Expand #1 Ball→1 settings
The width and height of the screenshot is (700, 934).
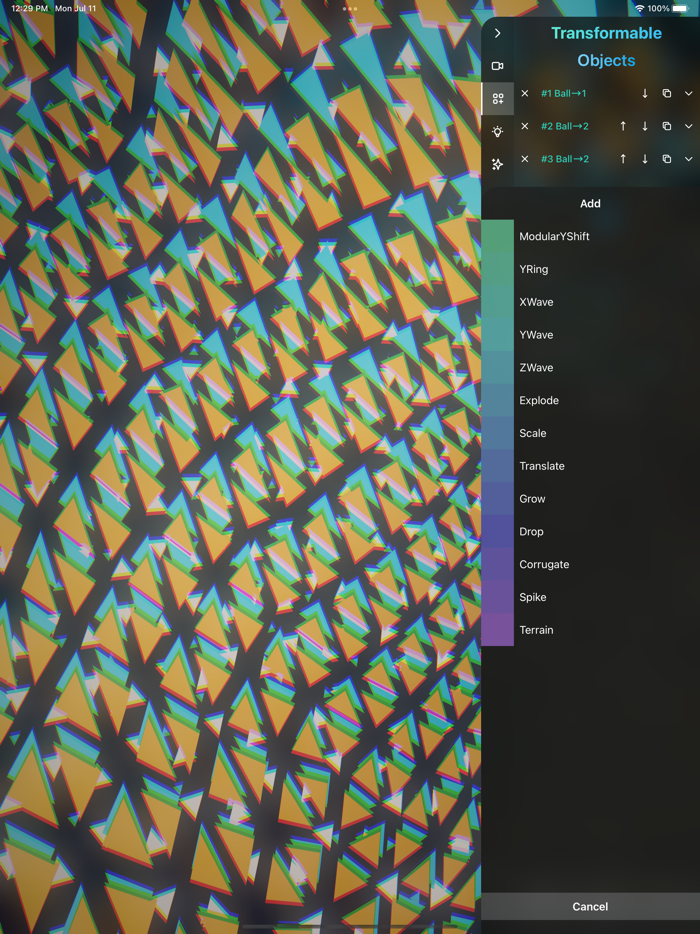[689, 94]
